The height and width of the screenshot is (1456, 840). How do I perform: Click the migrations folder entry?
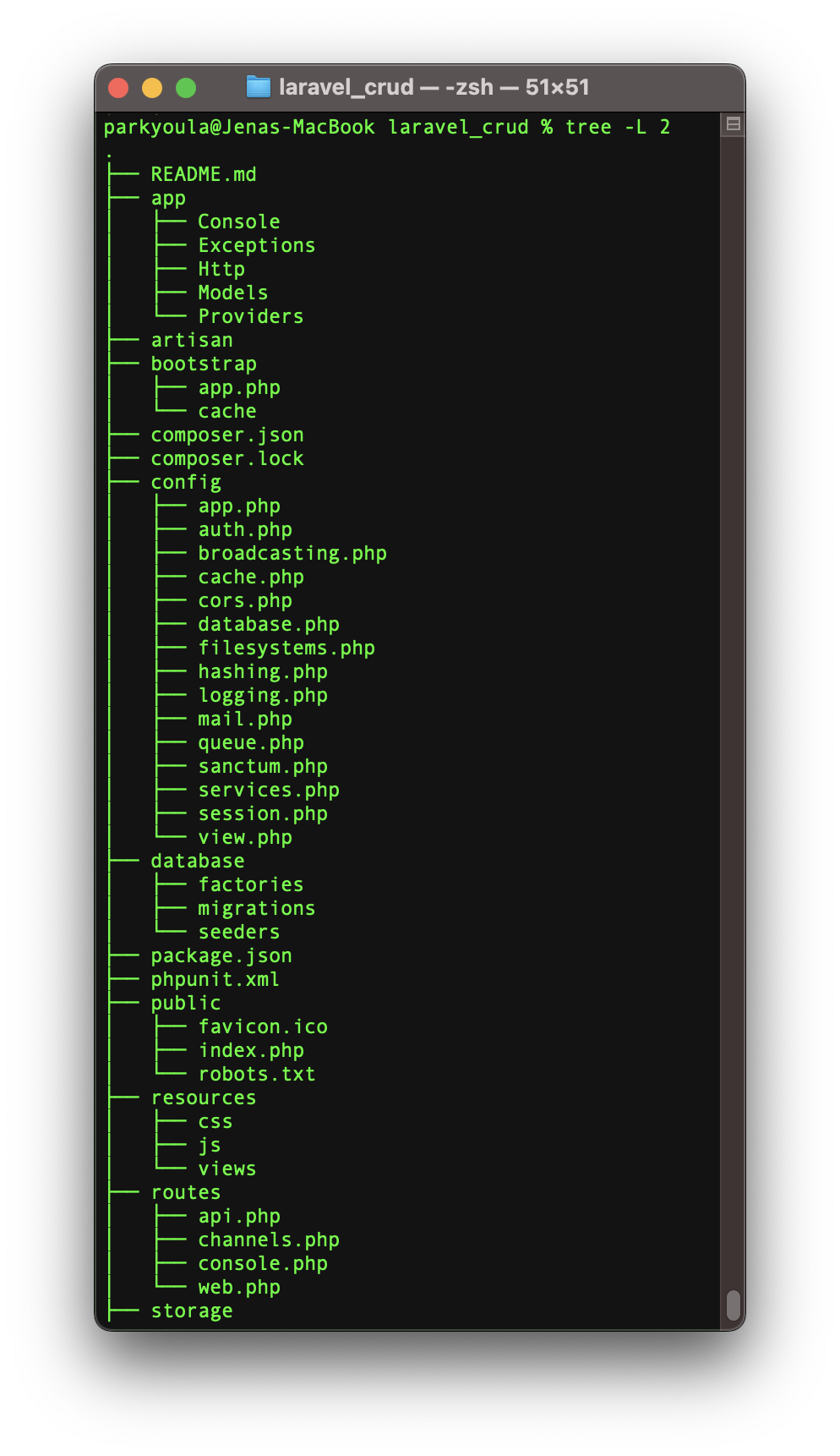click(x=256, y=908)
